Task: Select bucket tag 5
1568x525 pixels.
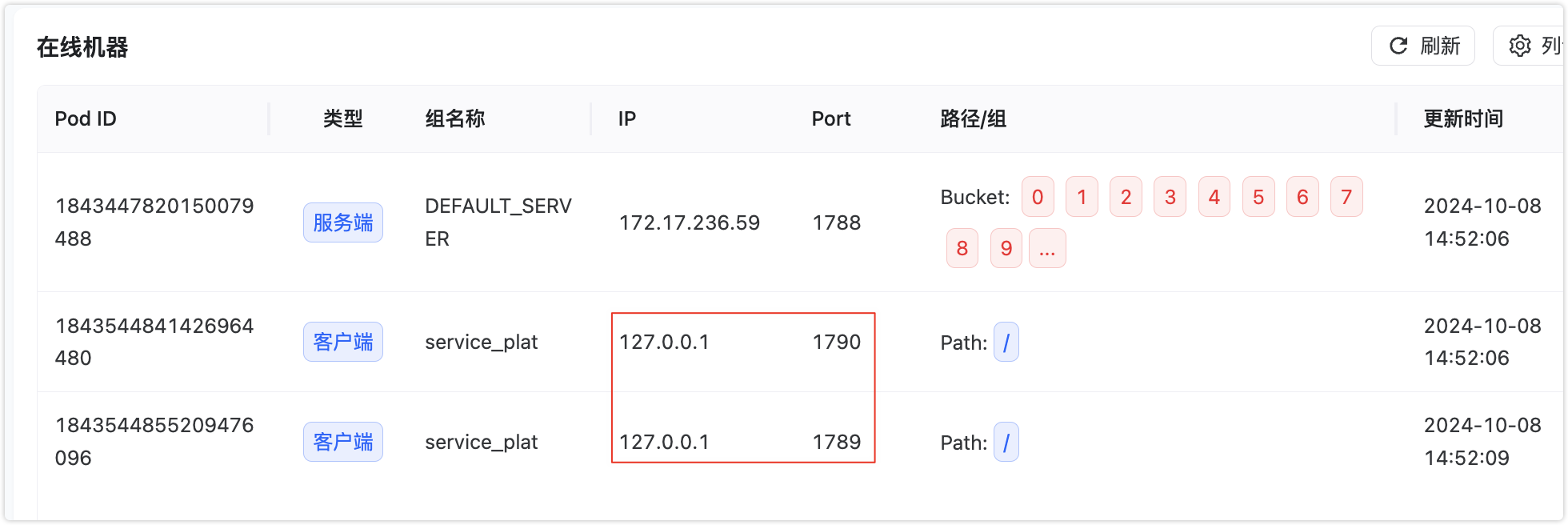Action: tap(1258, 197)
